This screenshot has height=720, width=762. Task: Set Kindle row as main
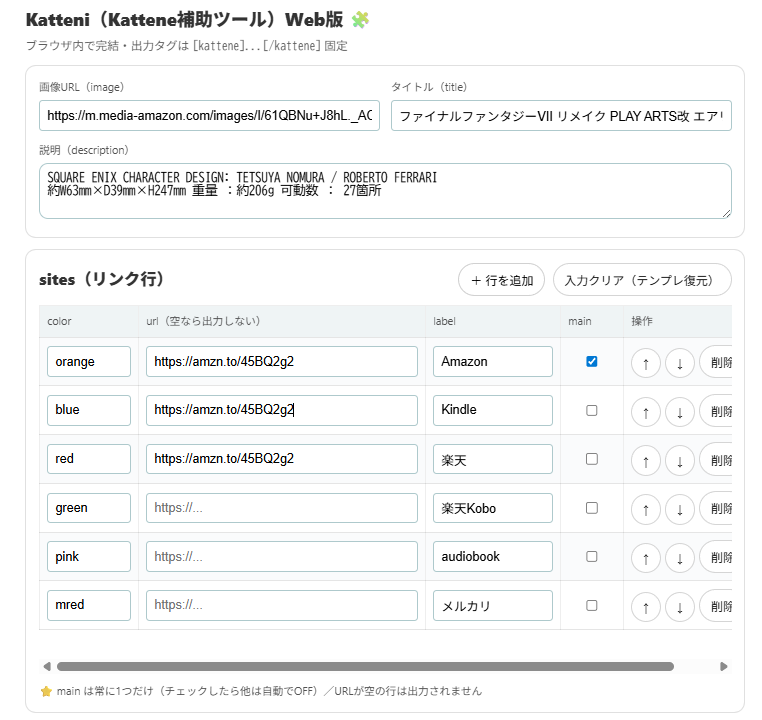(591, 410)
